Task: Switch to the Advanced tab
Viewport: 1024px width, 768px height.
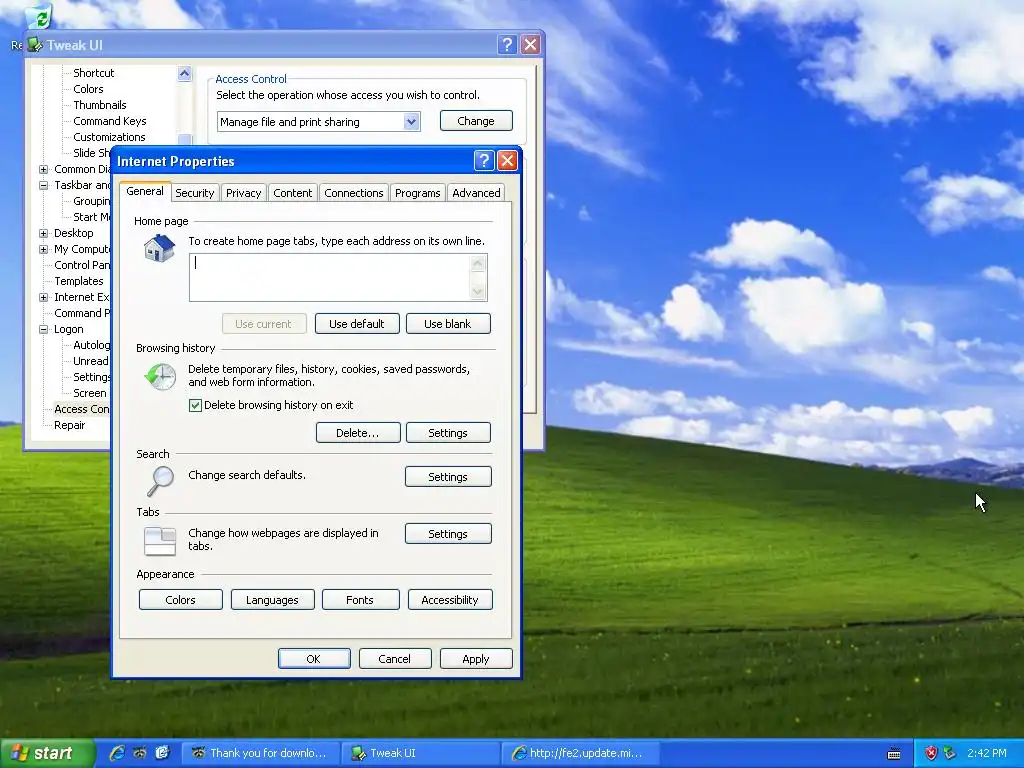Action: click(476, 193)
